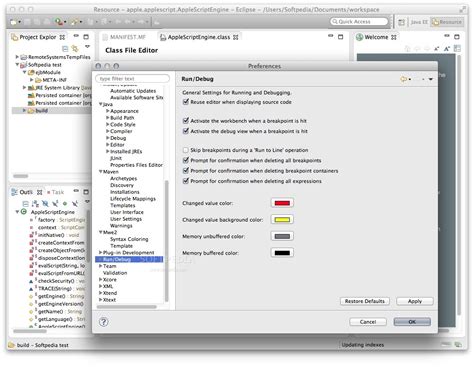Expand the Xcore preferences node
The height and width of the screenshot is (369, 474).
[x=101, y=279]
